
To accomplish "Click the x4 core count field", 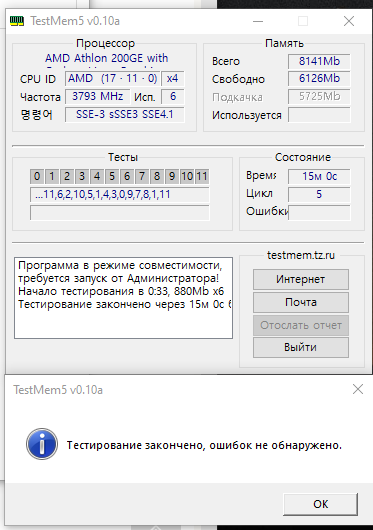I will click(x=172, y=78).
